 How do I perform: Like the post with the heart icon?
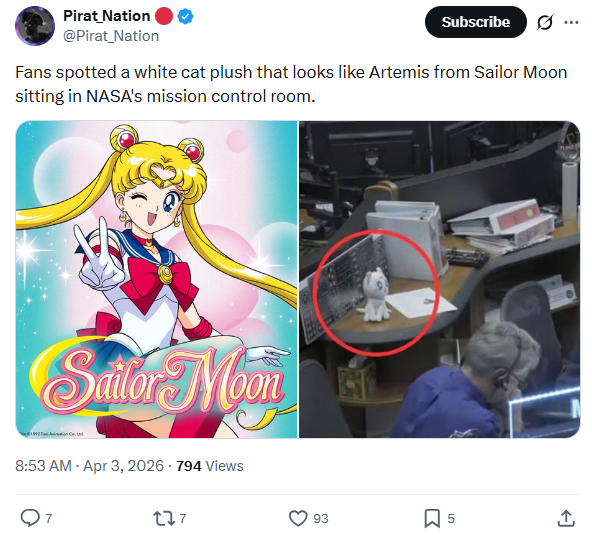(x=298, y=518)
